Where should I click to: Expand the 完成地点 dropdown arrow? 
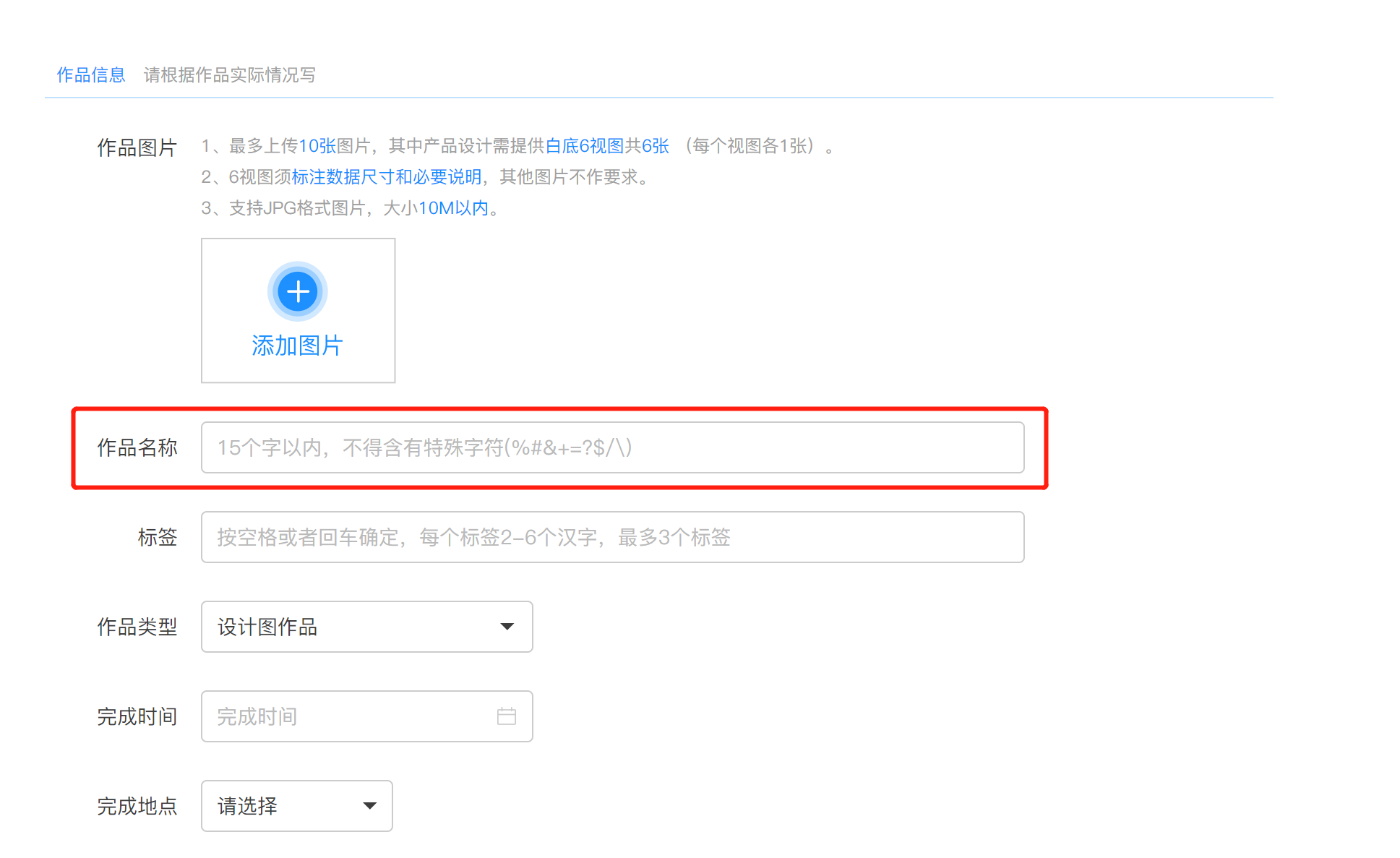click(x=369, y=806)
